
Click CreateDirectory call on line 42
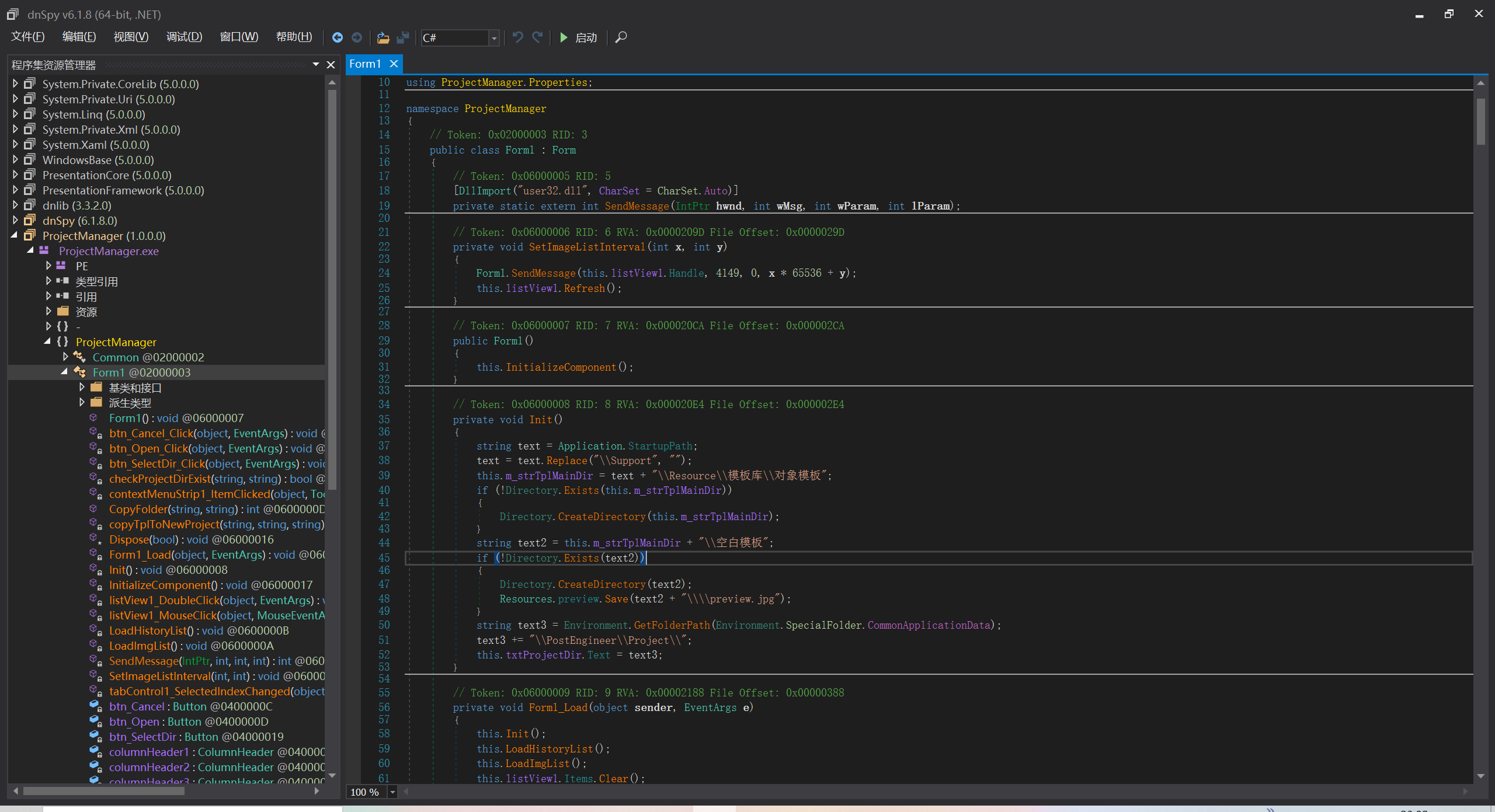(602, 517)
